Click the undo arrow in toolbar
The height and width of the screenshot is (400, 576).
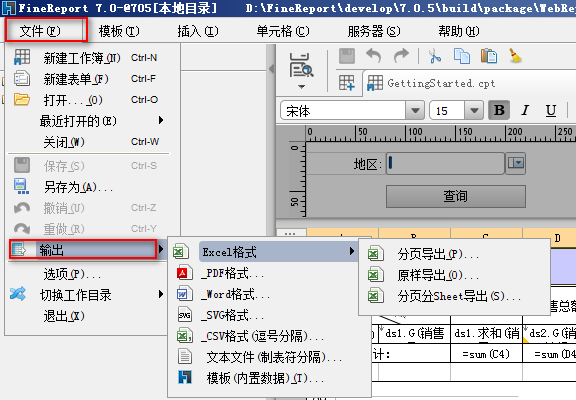pos(373,56)
